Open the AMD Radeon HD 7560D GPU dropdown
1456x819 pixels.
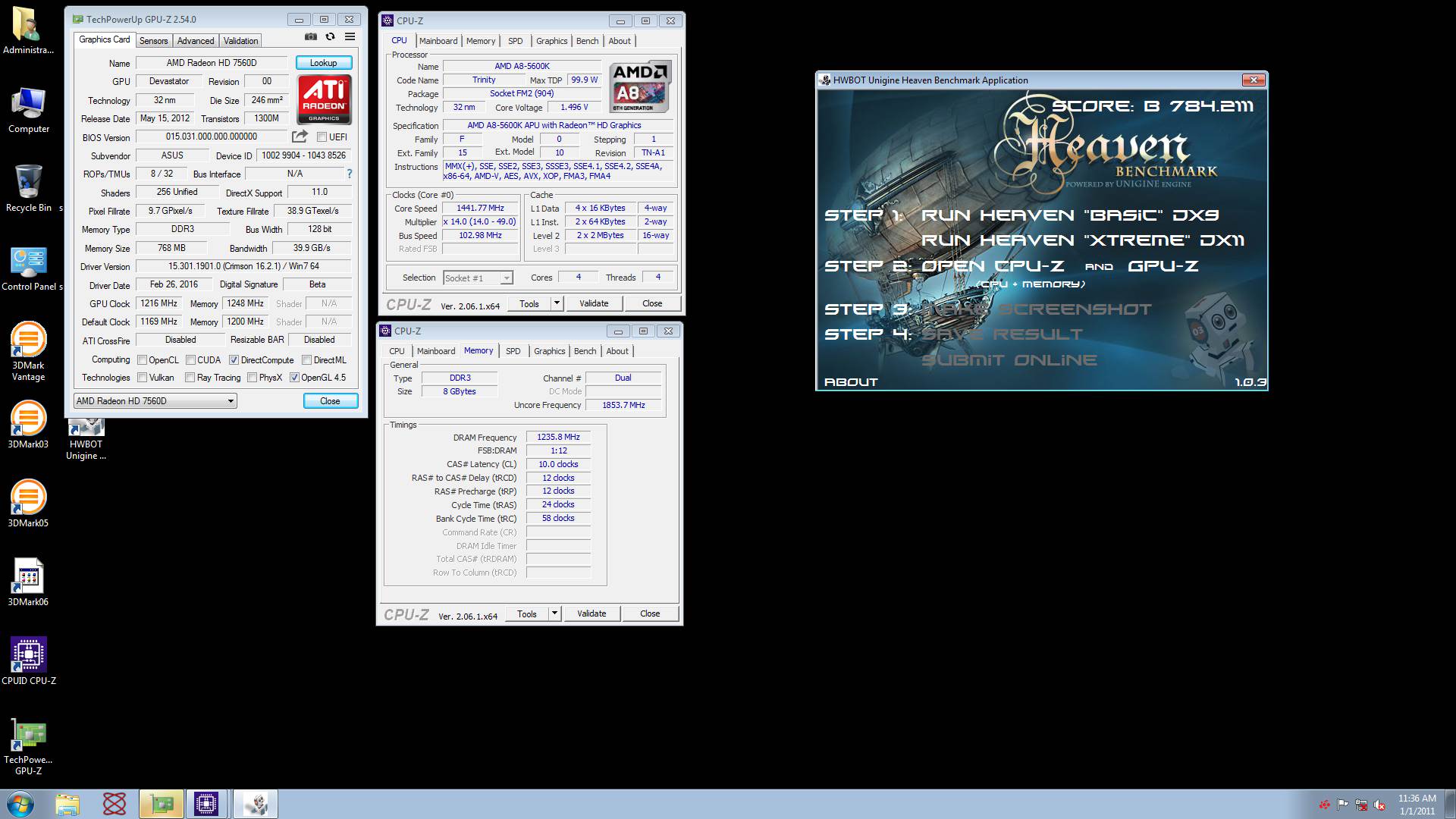tap(155, 401)
